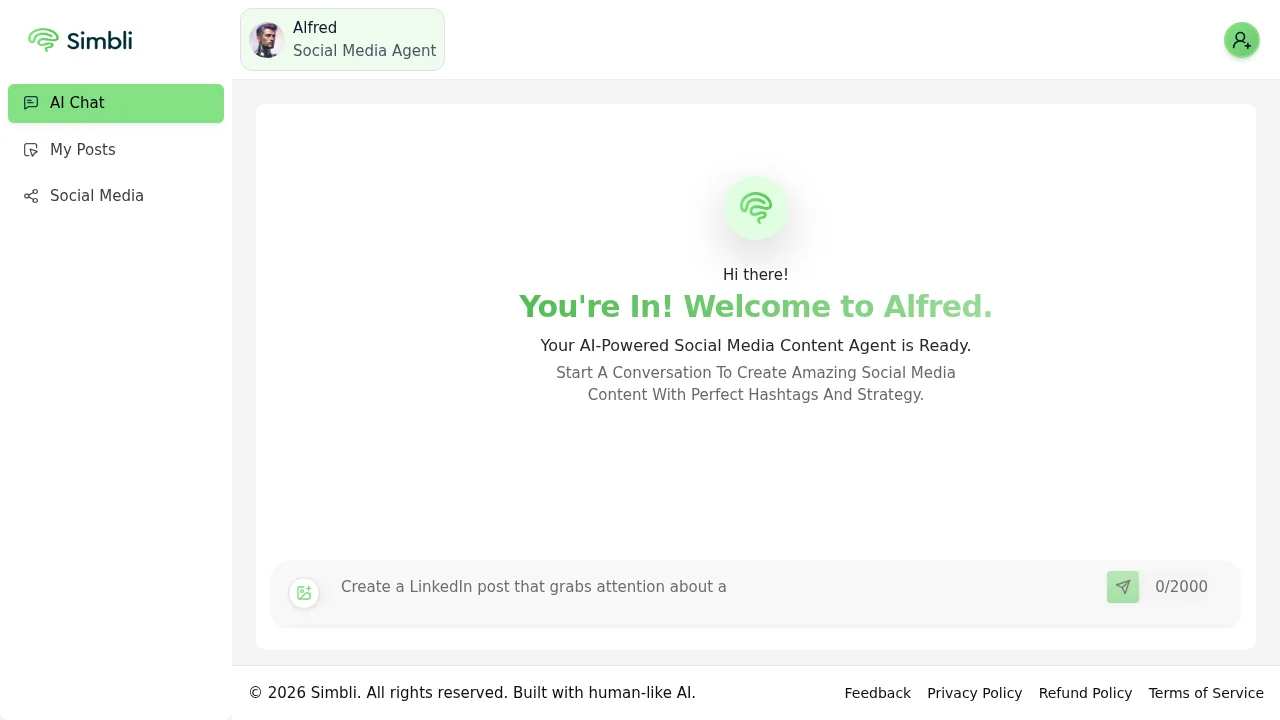Open the Feedback link in footer

tap(877, 693)
